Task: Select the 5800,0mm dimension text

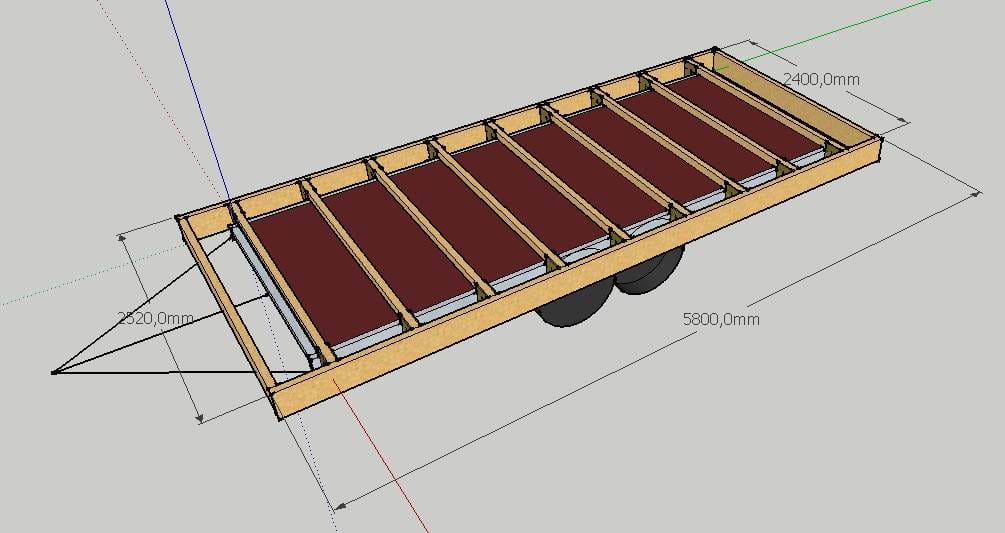Action: [720, 319]
